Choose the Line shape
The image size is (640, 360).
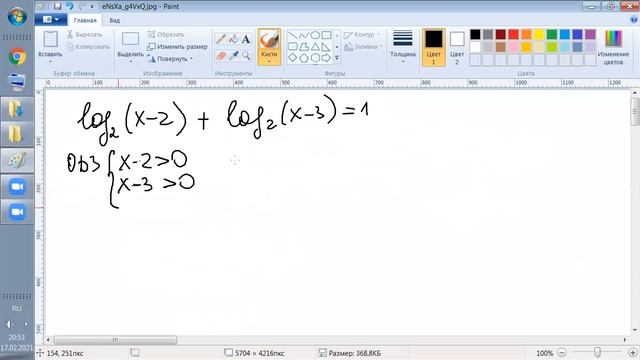pos(293,36)
